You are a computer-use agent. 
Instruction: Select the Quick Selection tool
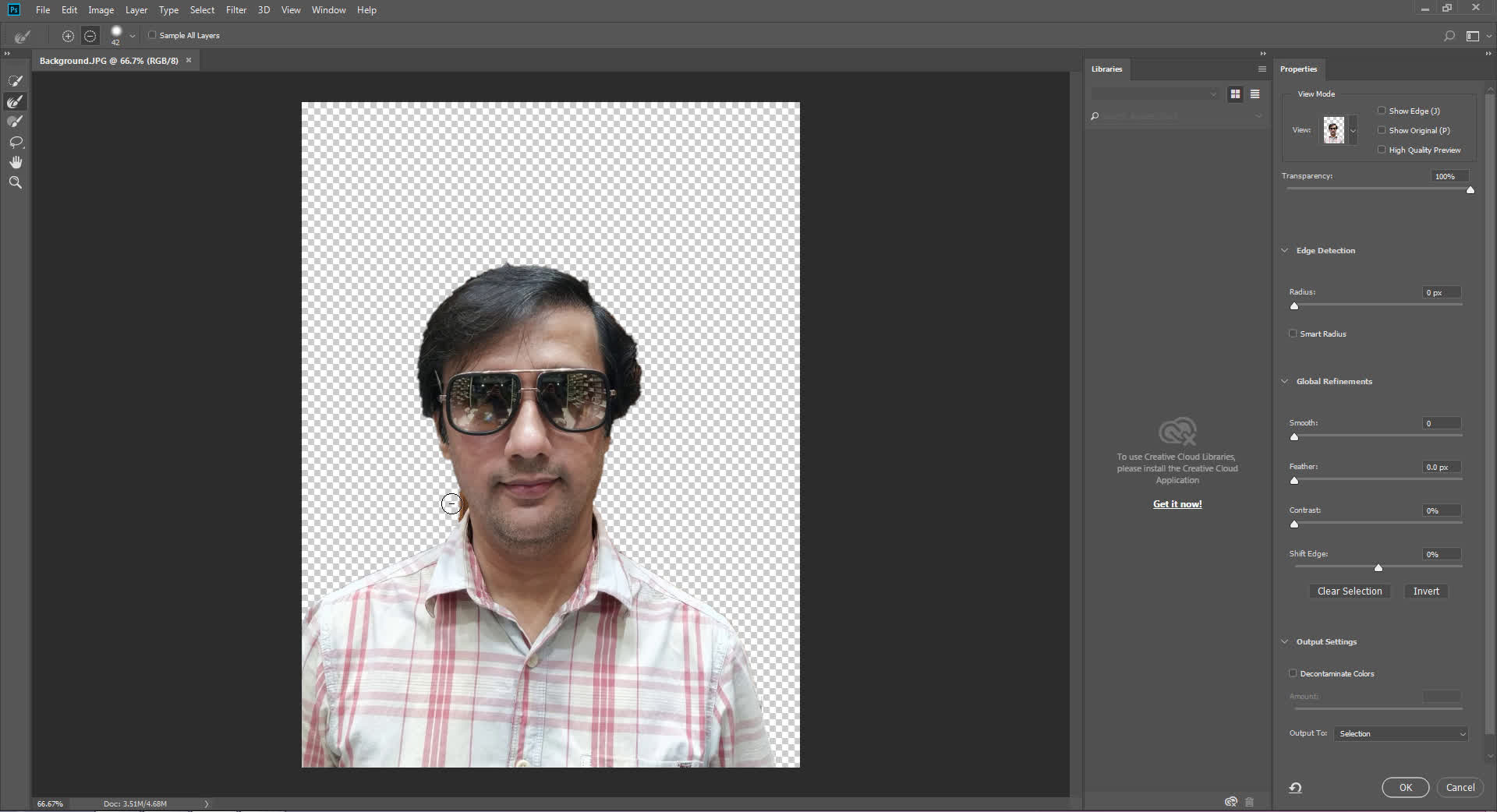click(x=15, y=80)
